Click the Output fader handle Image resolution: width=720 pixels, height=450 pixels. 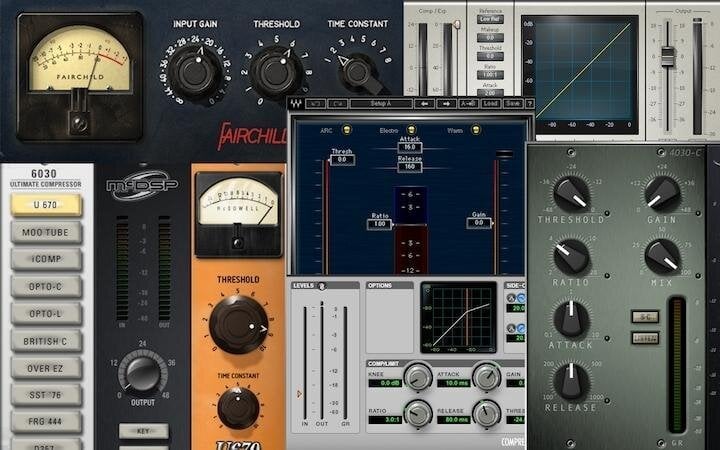(x=668, y=57)
